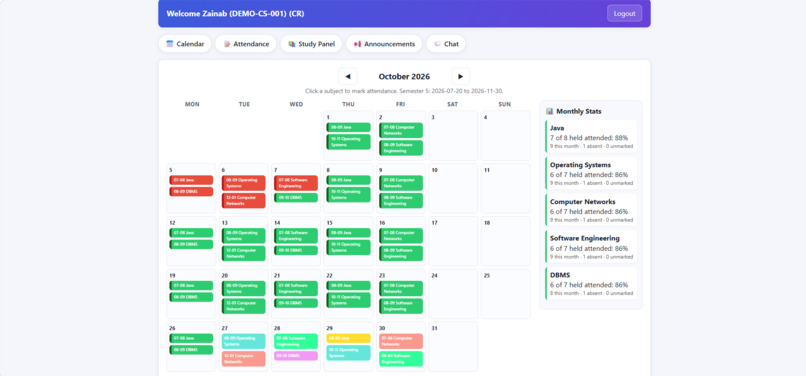Image resolution: width=806 pixels, height=376 pixels.
Task: Click Computer Networks class on October 9
Action: click(x=401, y=183)
